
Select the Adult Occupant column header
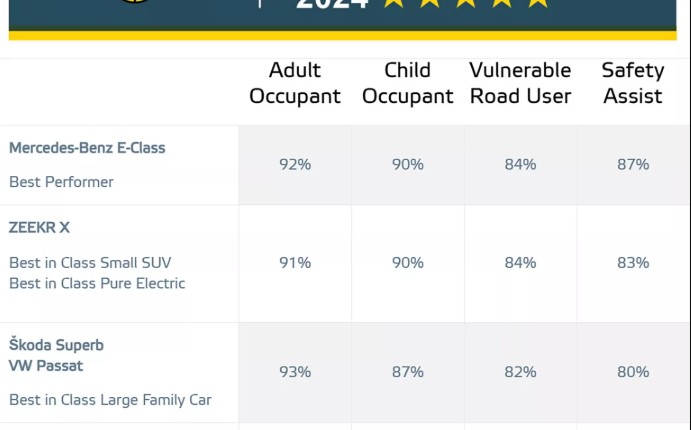(295, 83)
